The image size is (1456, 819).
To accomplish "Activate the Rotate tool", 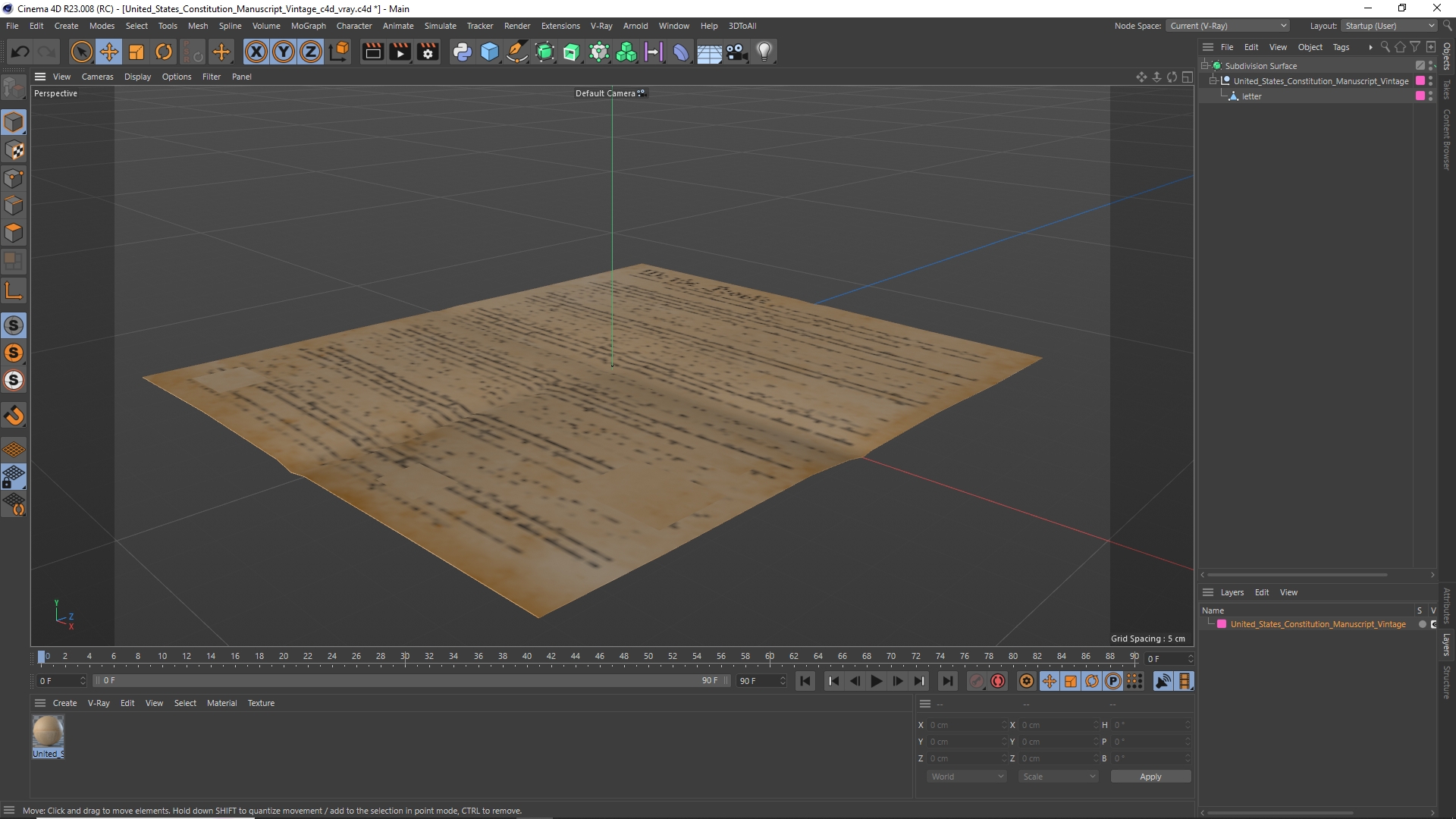I will 164,52.
